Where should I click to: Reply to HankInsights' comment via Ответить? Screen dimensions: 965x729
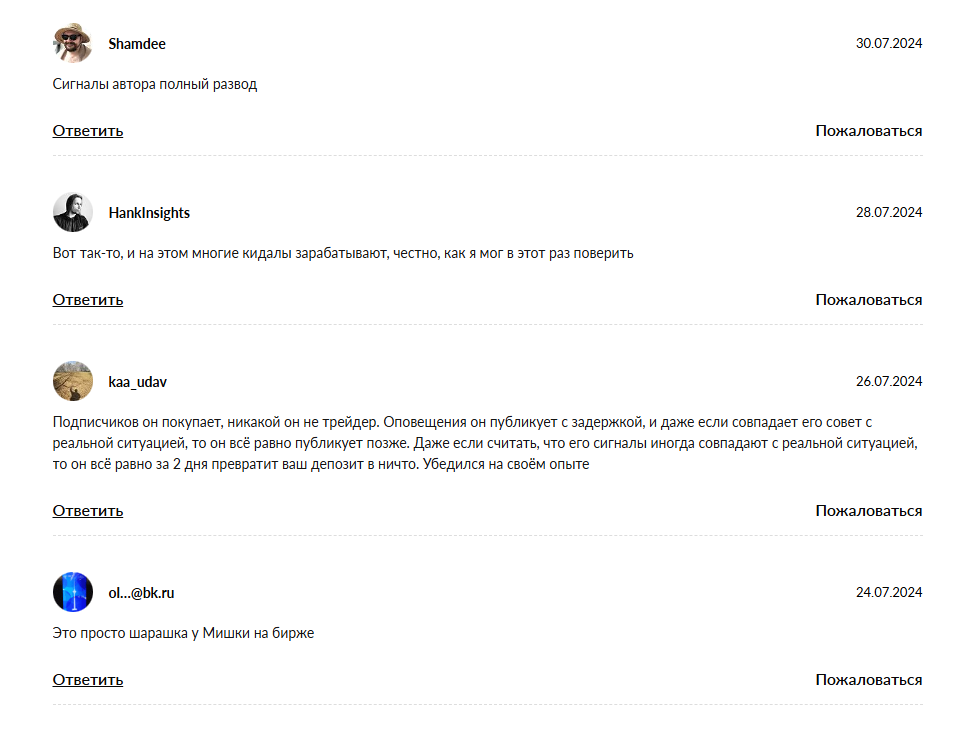tap(87, 300)
